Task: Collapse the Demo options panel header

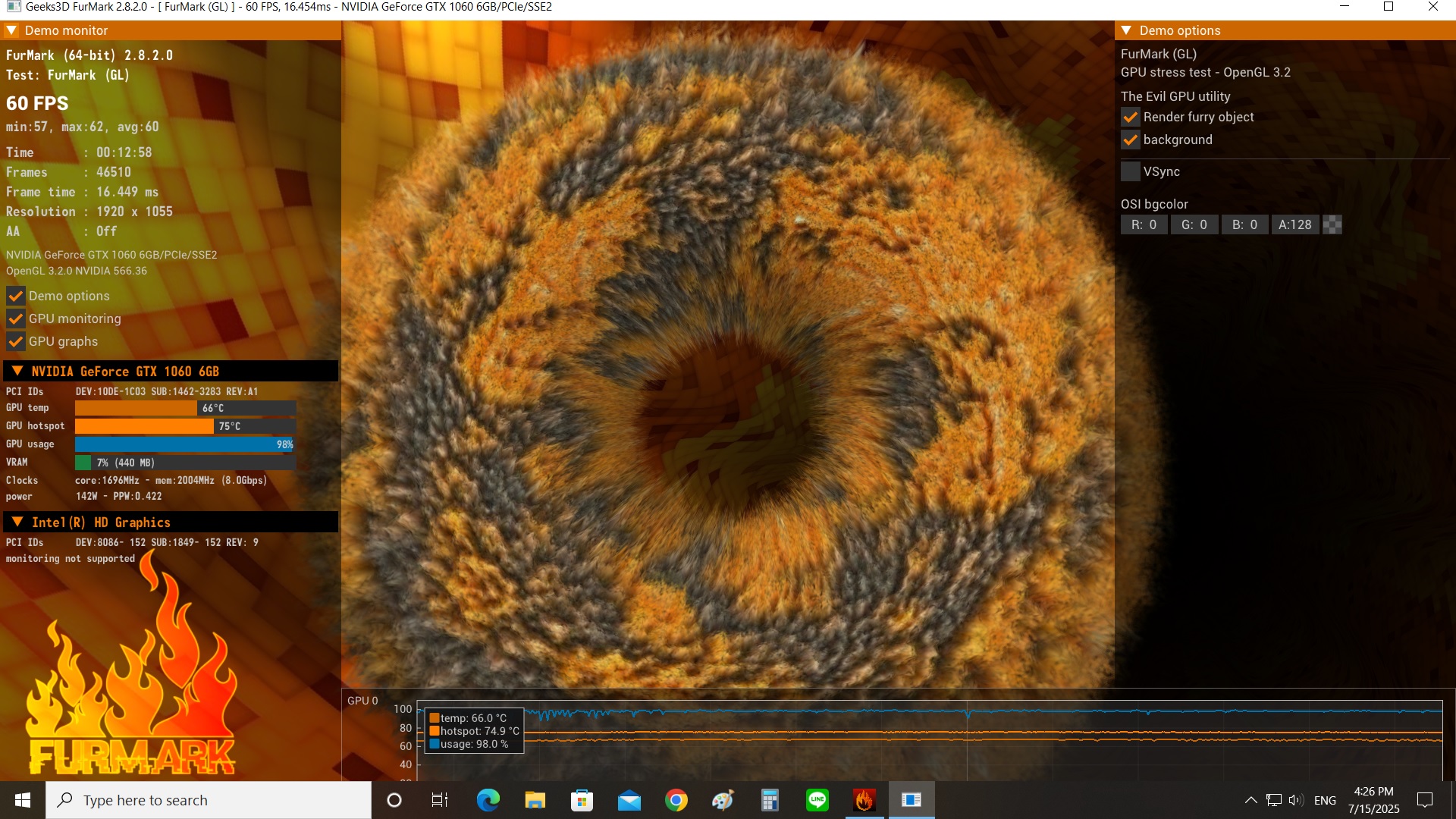Action: 1127,30
